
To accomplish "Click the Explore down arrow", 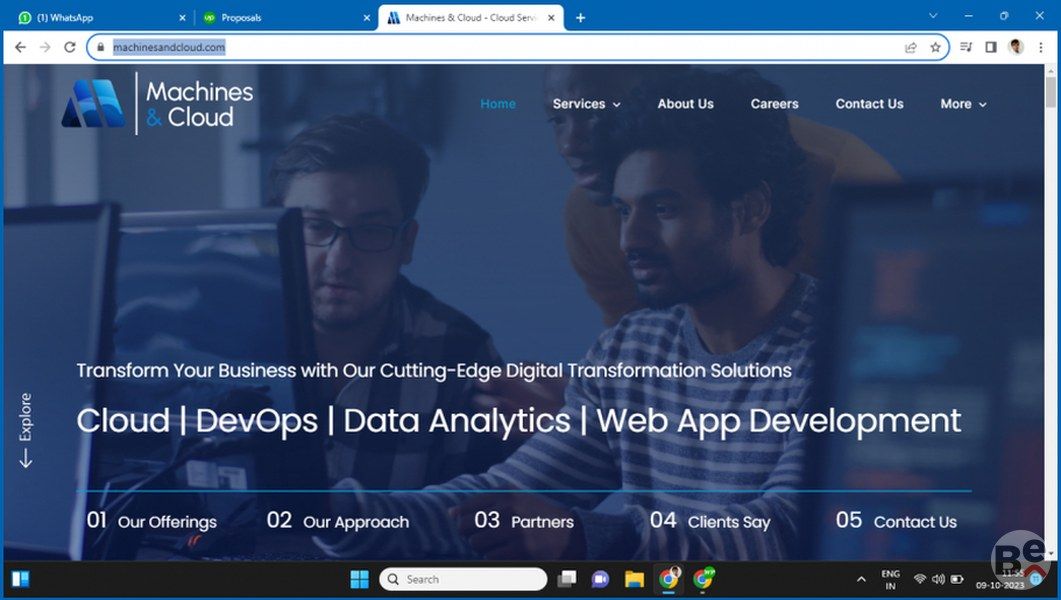I will click(x=26, y=458).
